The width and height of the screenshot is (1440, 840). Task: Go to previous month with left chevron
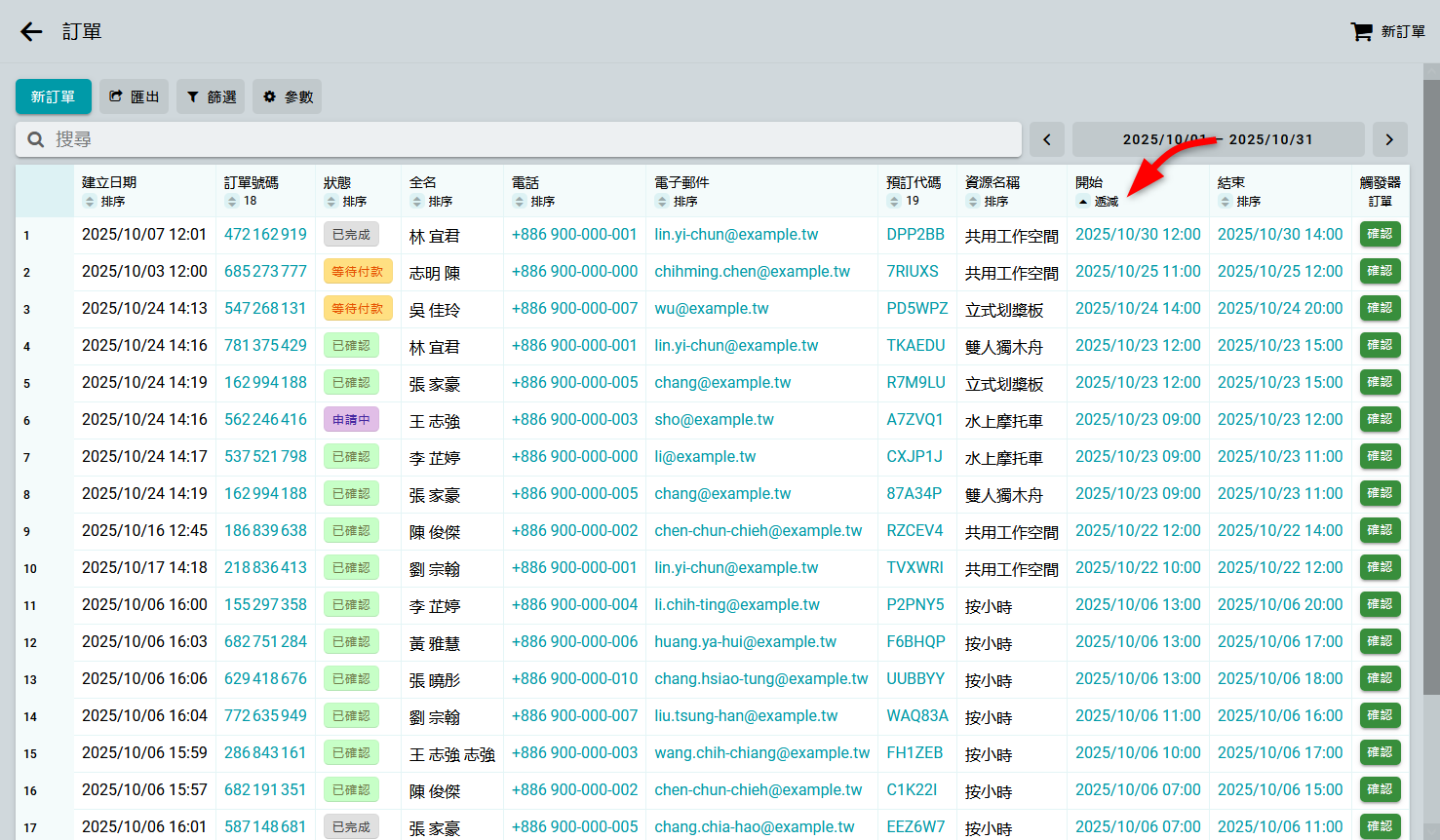tap(1047, 139)
